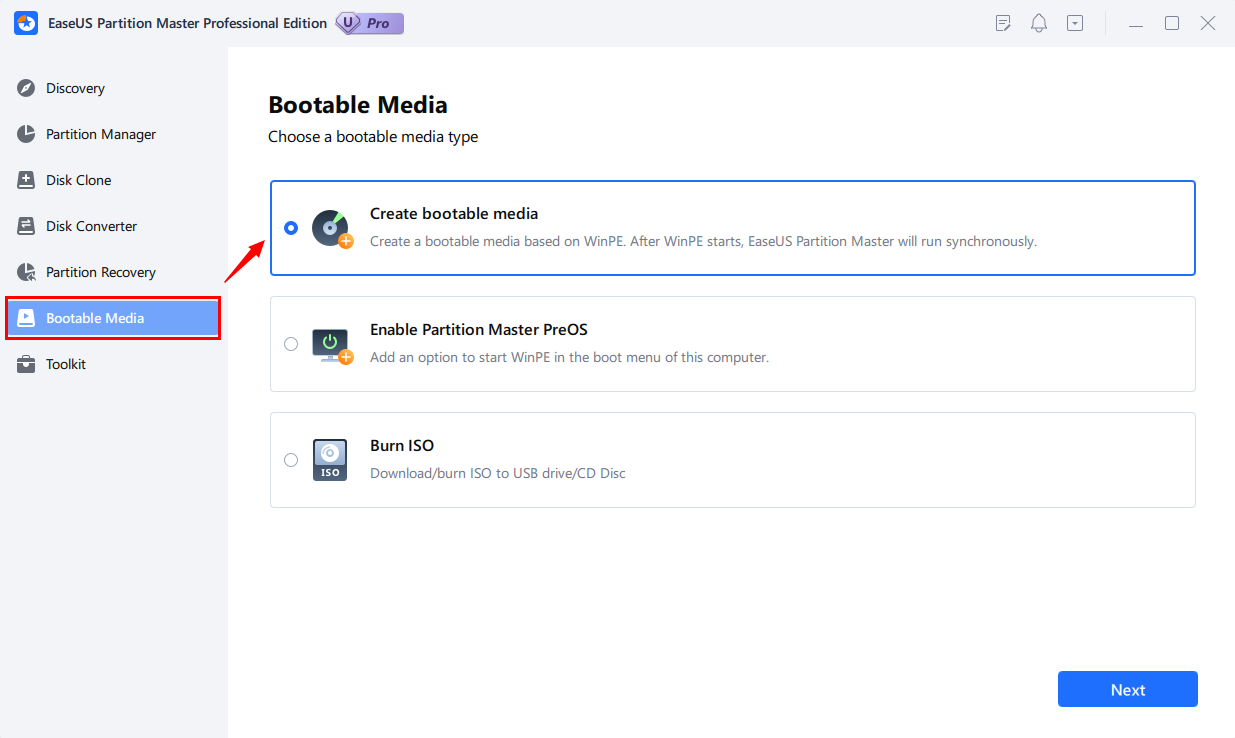Select Enable Partition Master PreOS radio button
This screenshot has width=1235, height=738.
291,344
